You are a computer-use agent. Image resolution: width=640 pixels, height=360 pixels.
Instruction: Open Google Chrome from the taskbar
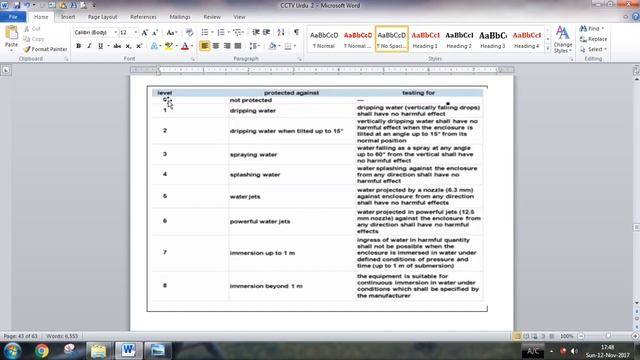click(x=42, y=351)
